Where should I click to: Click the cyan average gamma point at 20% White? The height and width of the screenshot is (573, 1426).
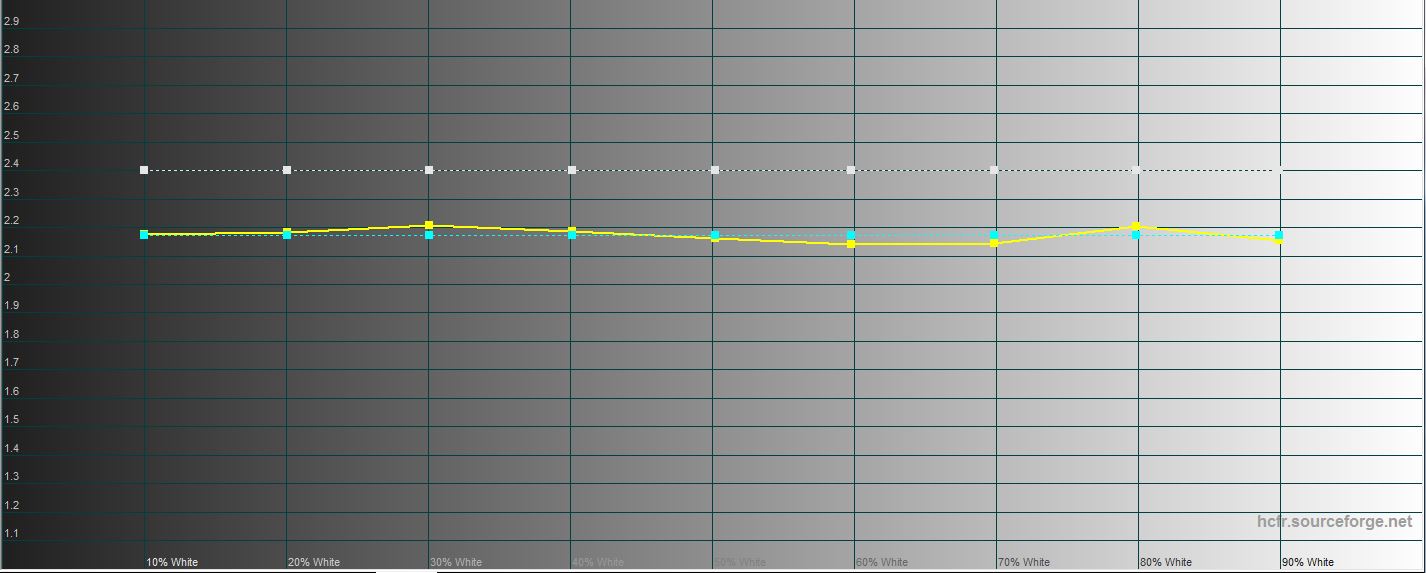[x=287, y=234]
